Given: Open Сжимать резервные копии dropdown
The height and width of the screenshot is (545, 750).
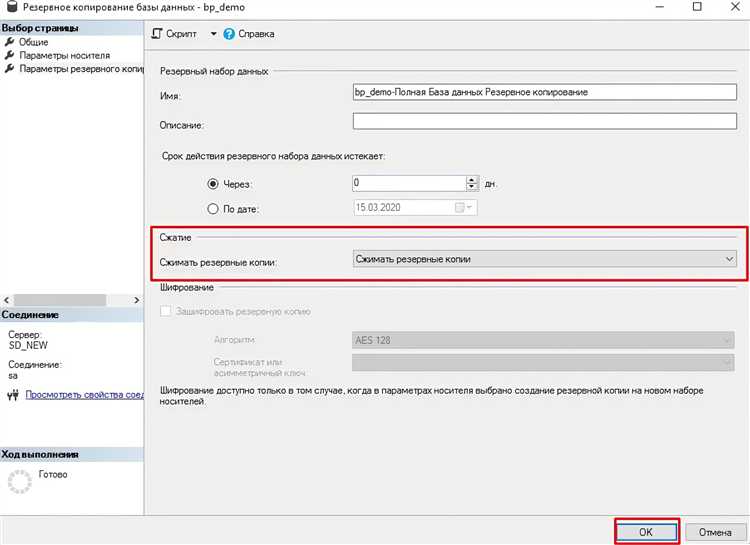Looking at the screenshot, I should pyautogui.click(x=728, y=259).
